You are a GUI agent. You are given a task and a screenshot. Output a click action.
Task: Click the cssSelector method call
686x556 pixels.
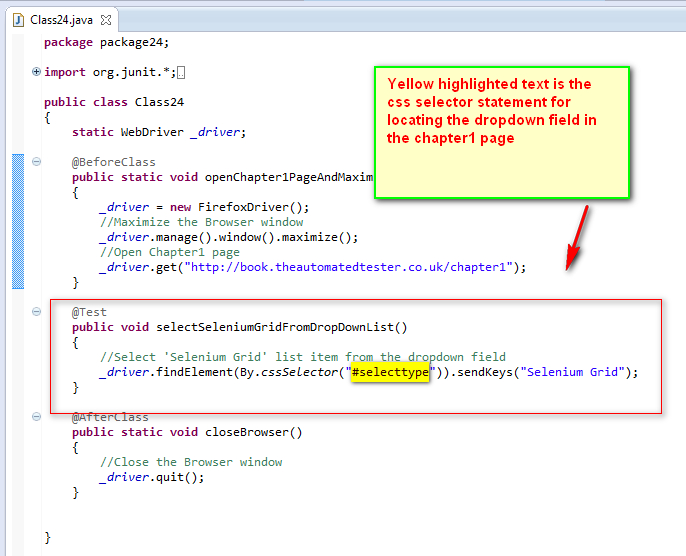300,372
